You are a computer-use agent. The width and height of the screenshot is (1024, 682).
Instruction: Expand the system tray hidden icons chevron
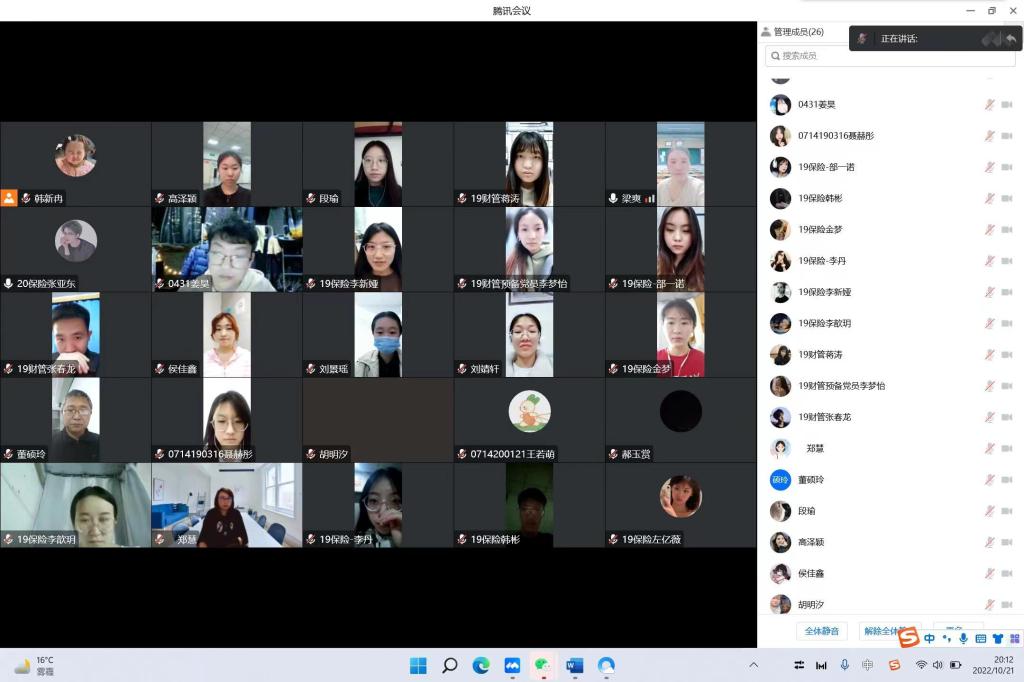(753, 665)
